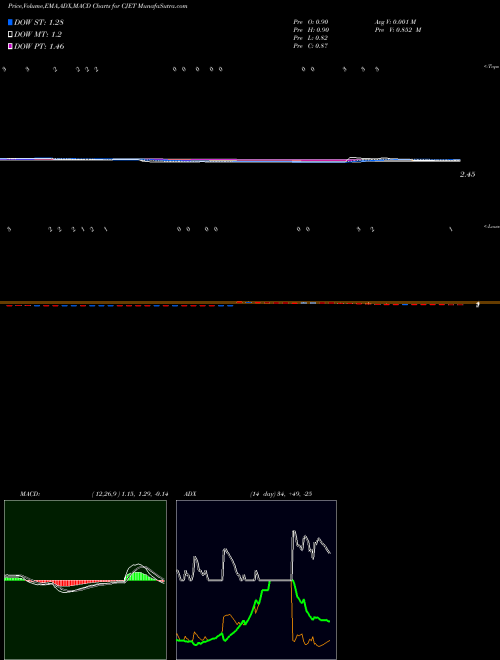Screen dimensions: 500x660
Task: Click the 'Pre L: 0.82' low value
Action: tap(311, 38)
